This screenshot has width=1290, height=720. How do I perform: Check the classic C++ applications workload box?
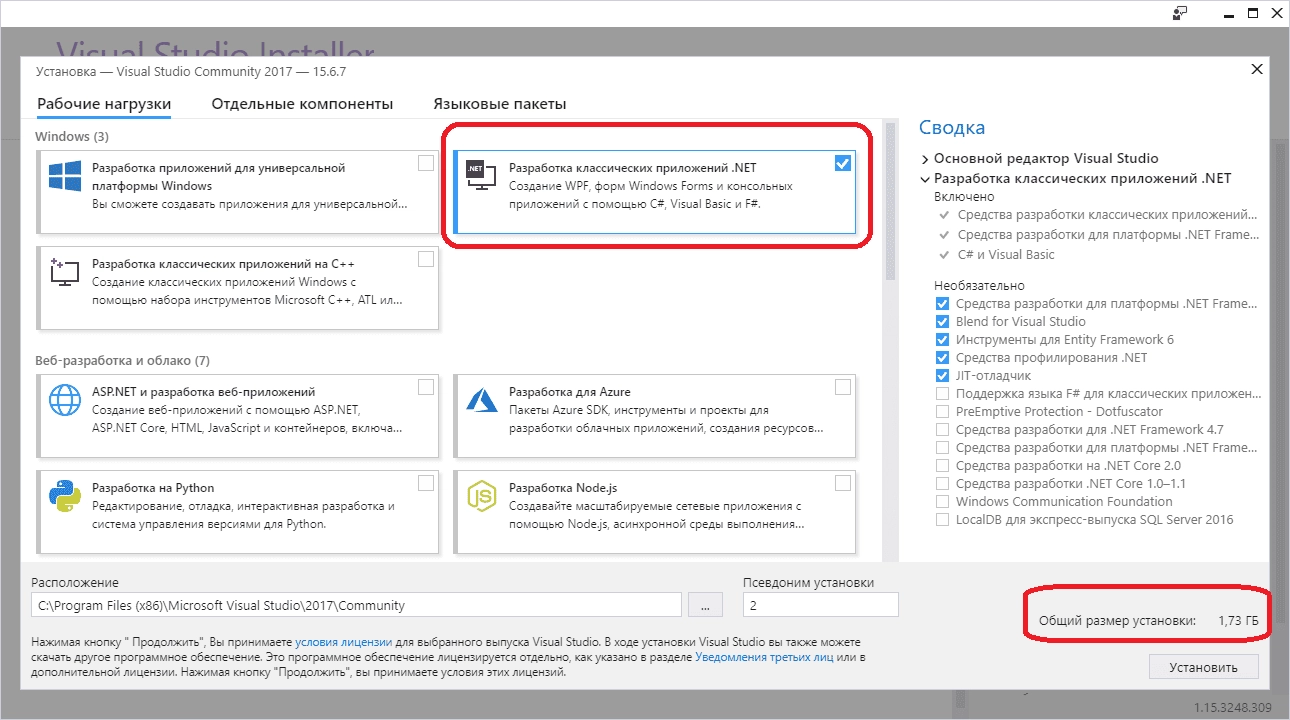[426, 259]
